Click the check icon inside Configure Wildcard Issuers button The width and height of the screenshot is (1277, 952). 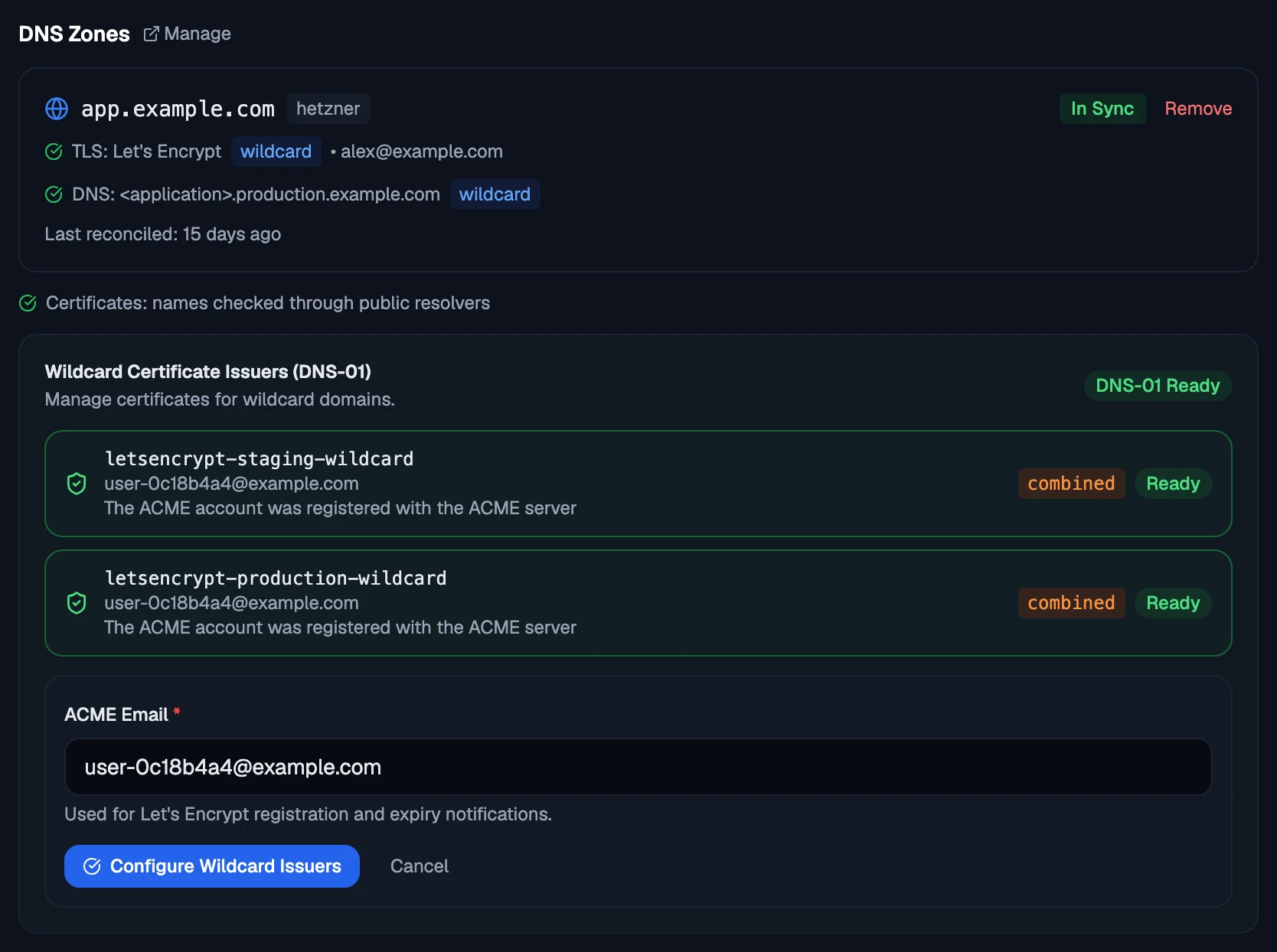tap(92, 866)
